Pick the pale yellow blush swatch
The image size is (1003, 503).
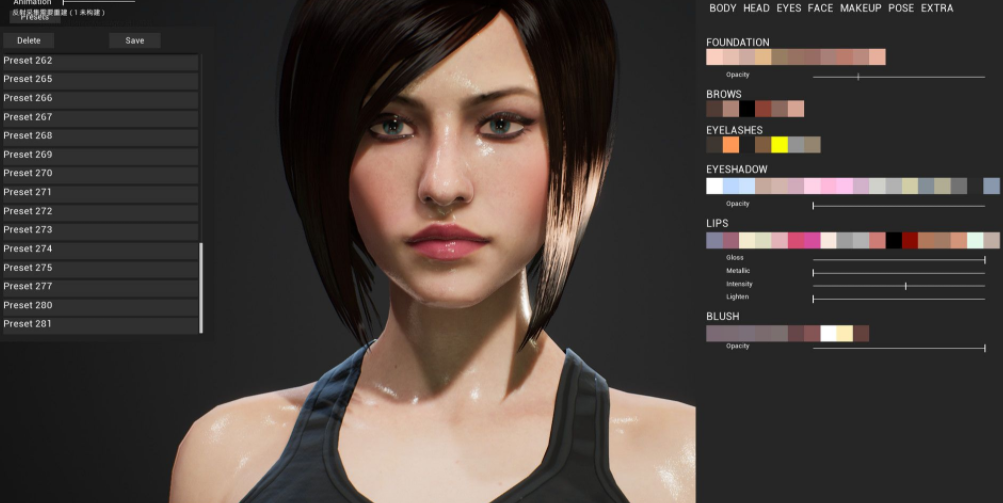click(x=844, y=333)
